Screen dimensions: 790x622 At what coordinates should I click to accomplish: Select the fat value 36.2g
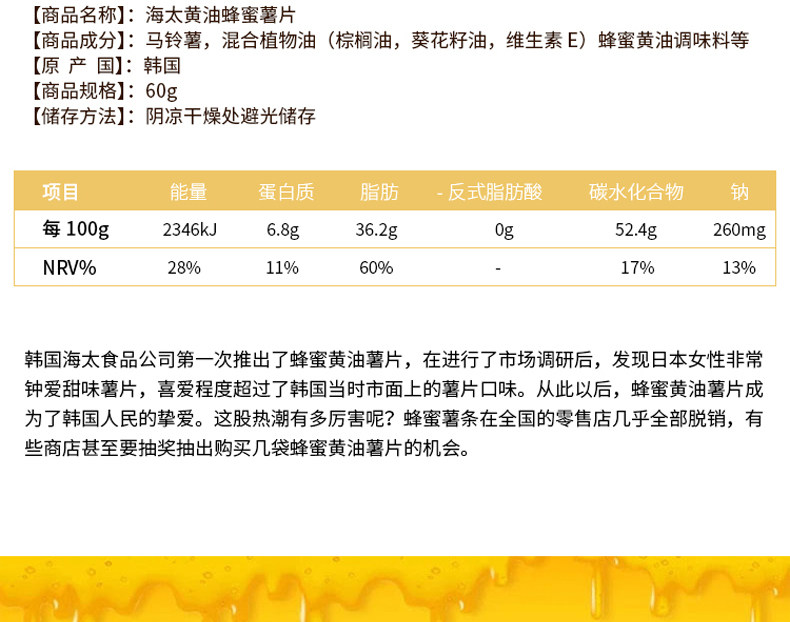(x=376, y=230)
